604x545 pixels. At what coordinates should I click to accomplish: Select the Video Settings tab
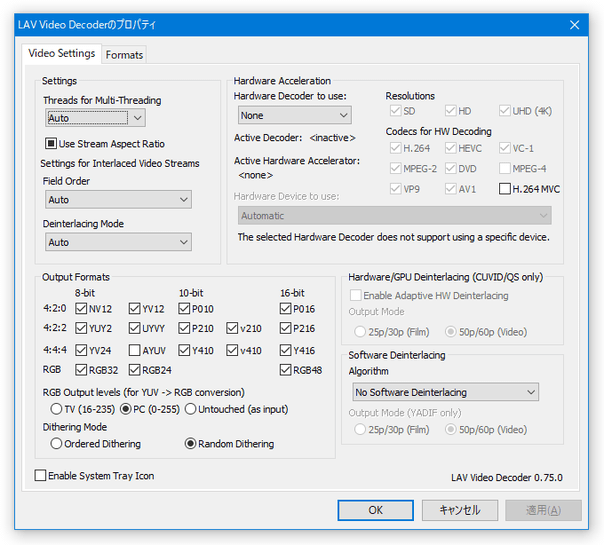[62, 54]
